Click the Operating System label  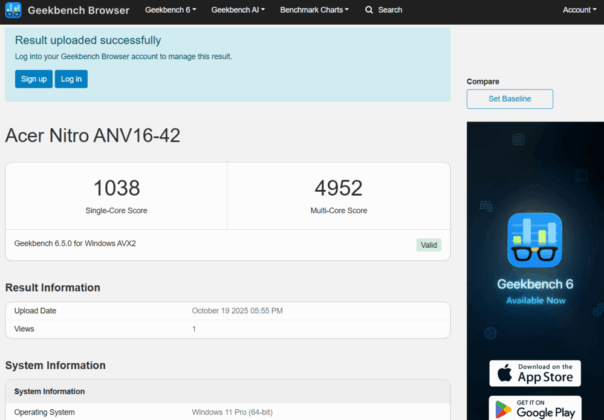[x=44, y=412]
